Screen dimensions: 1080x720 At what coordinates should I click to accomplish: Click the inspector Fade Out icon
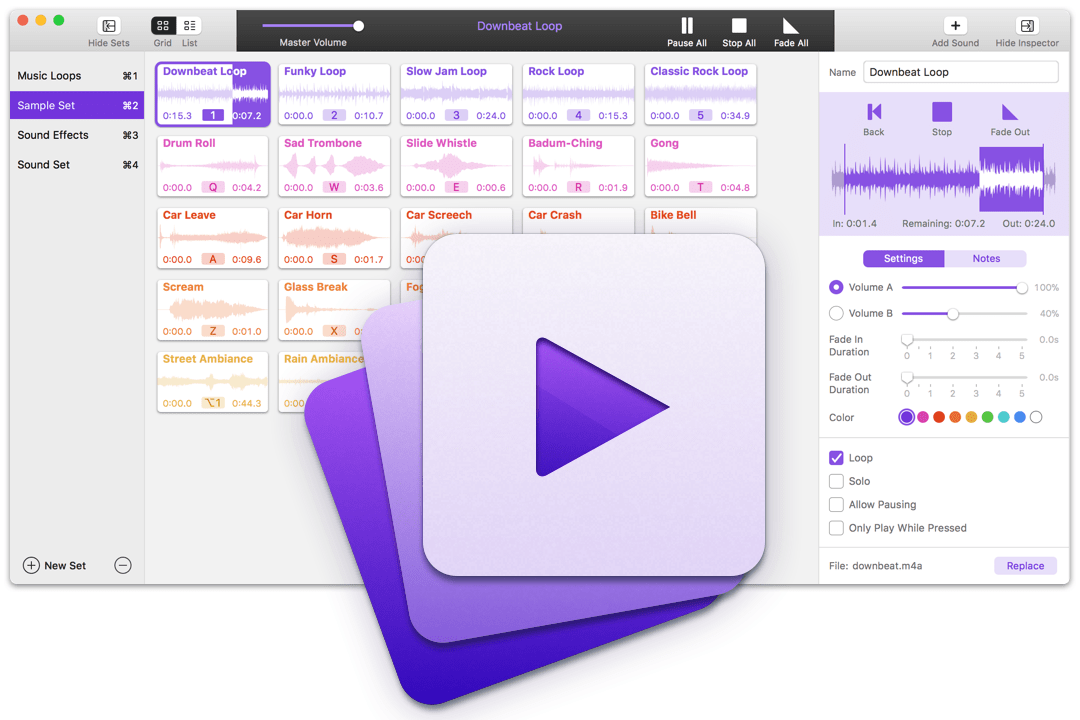point(1010,112)
